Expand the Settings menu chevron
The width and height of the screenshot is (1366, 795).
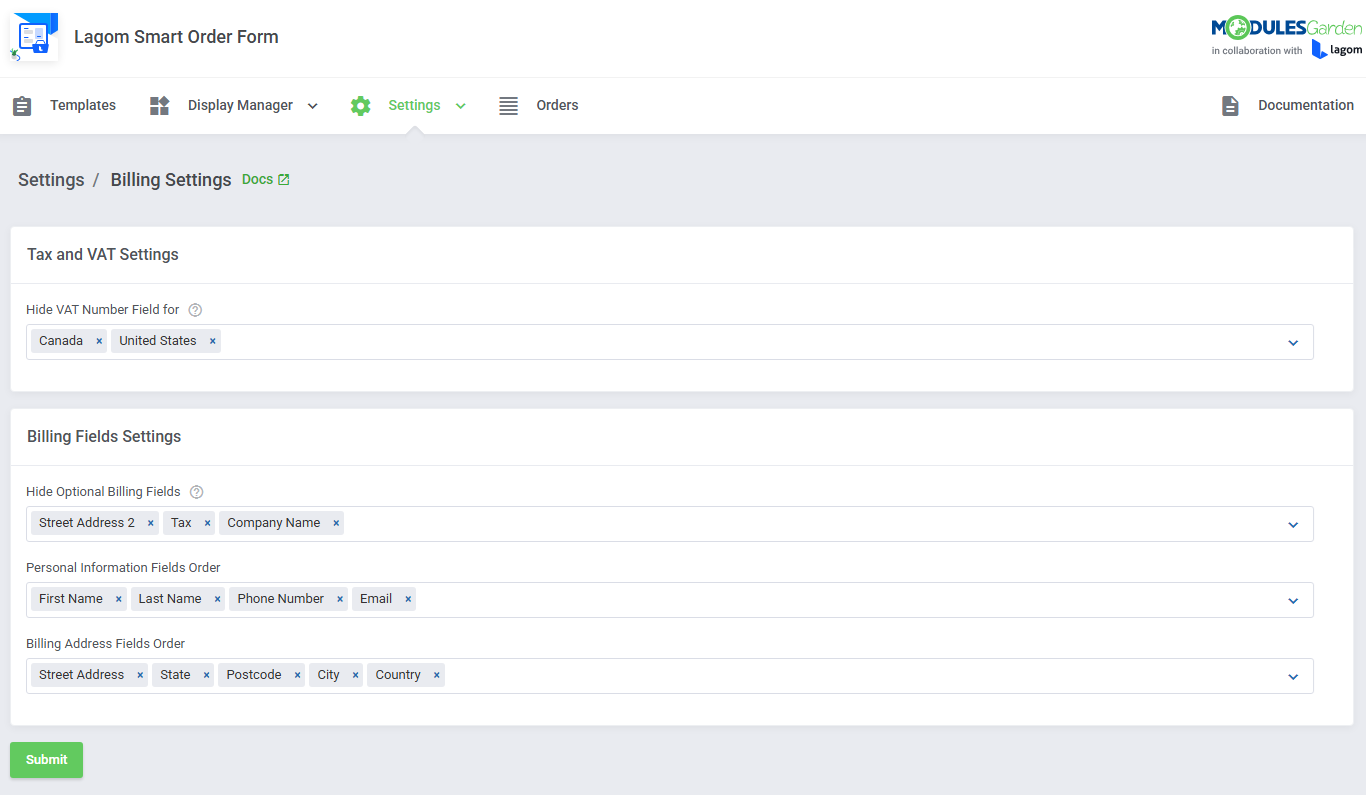tap(461, 106)
